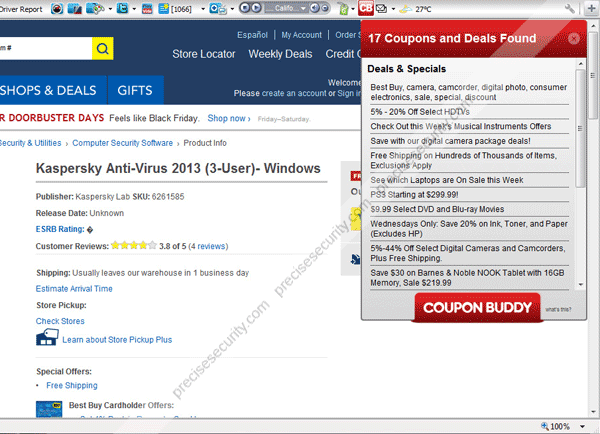Select the GIFTS tab
Viewport: 600px width, 434px height.
click(135, 90)
